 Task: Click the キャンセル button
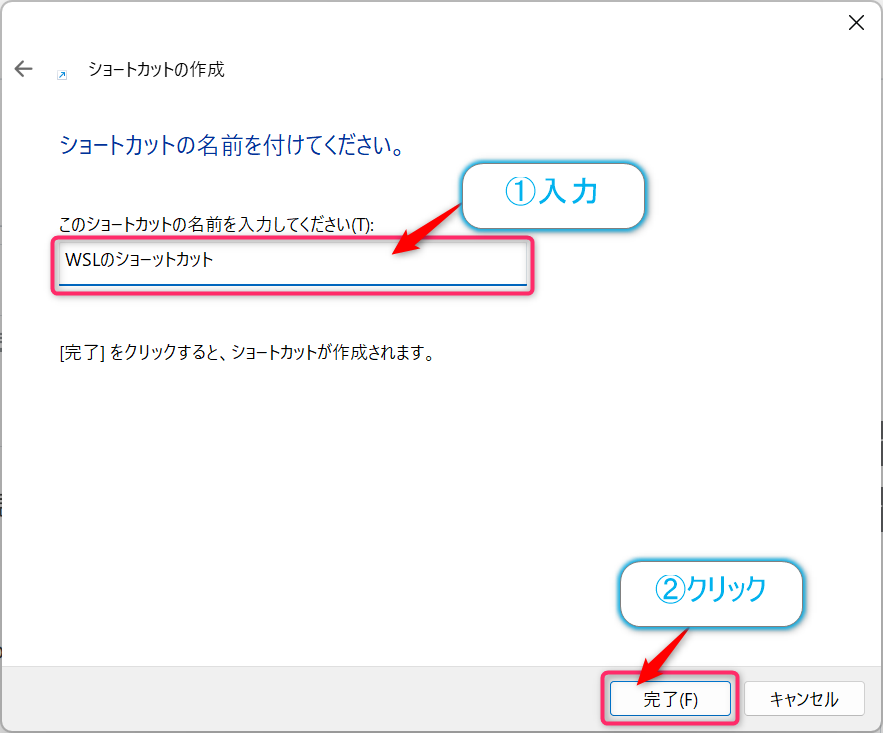click(x=804, y=699)
